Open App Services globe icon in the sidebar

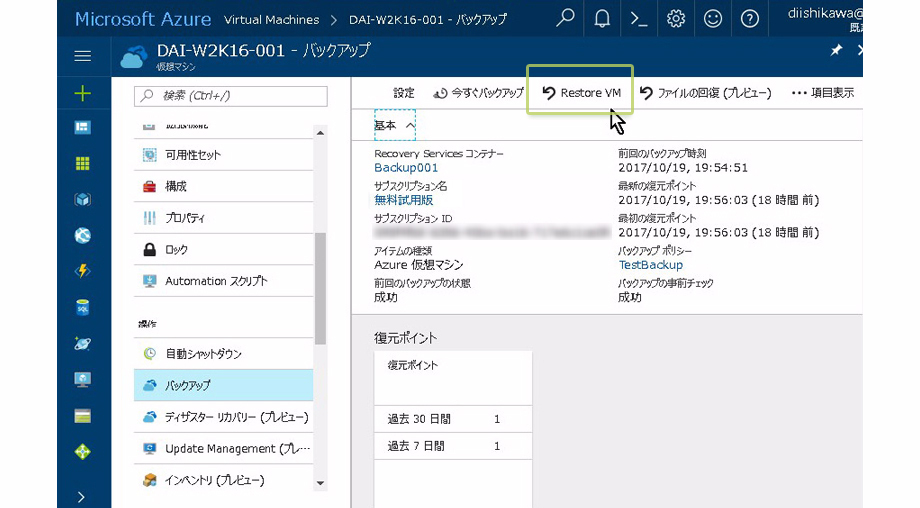(83, 235)
